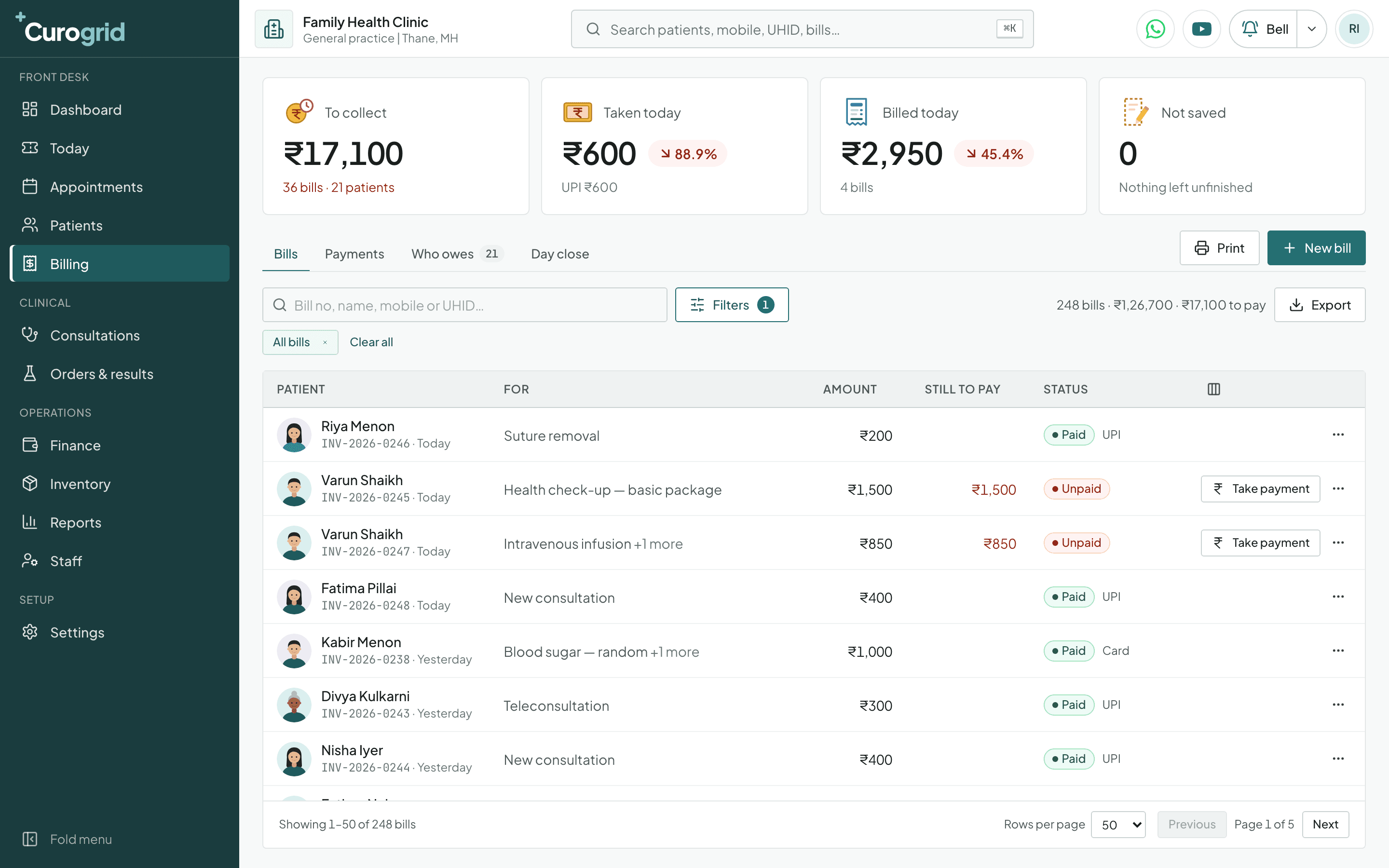Switch to the Who owes tab
The width and height of the screenshot is (1389, 868).
[457, 254]
